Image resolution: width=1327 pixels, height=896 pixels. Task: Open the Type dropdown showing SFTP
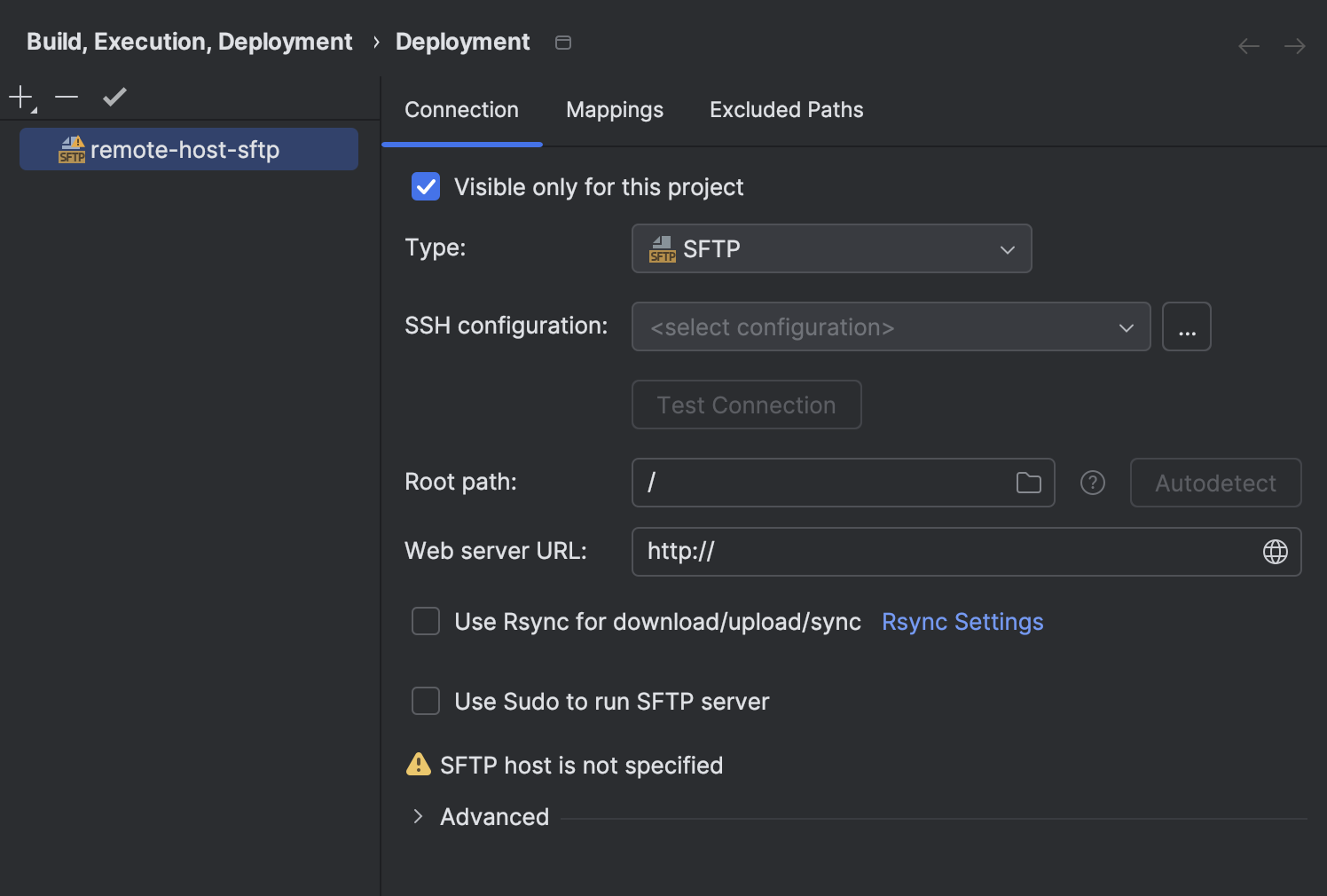pyautogui.click(x=831, y=248)
